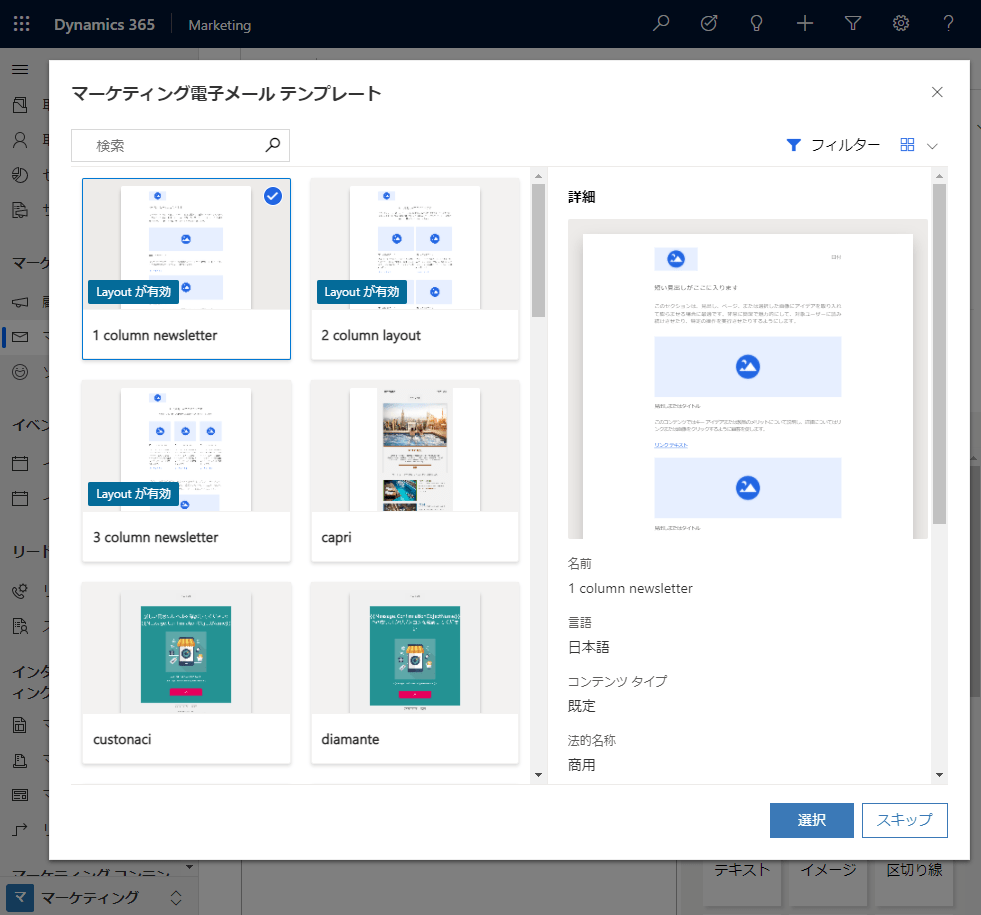Click the スキップ button
The height and width of the screenshot is (915, 981).
(x=904, y=820)
